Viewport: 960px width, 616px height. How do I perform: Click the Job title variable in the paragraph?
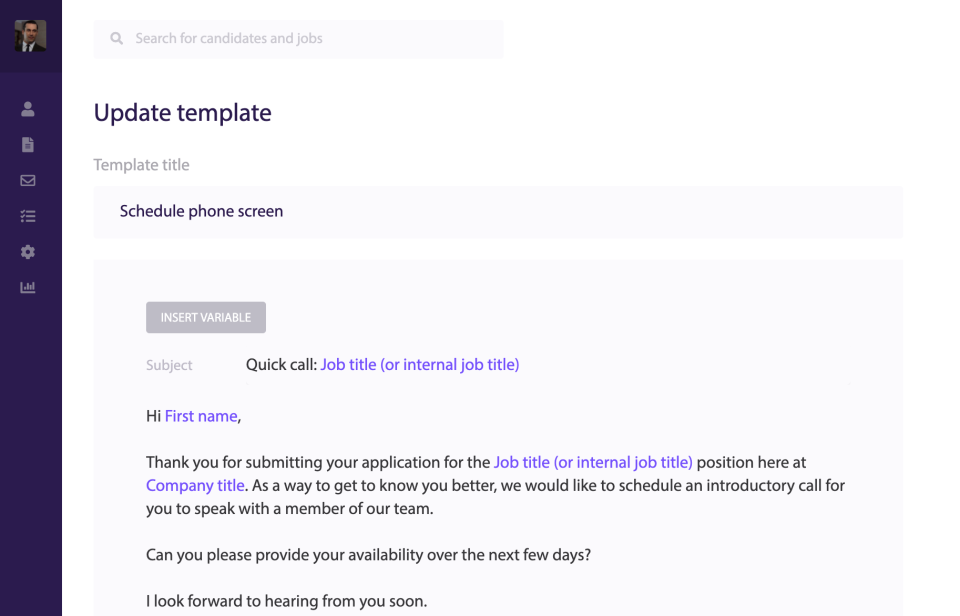pyautogui.click(x=593, y=462)
